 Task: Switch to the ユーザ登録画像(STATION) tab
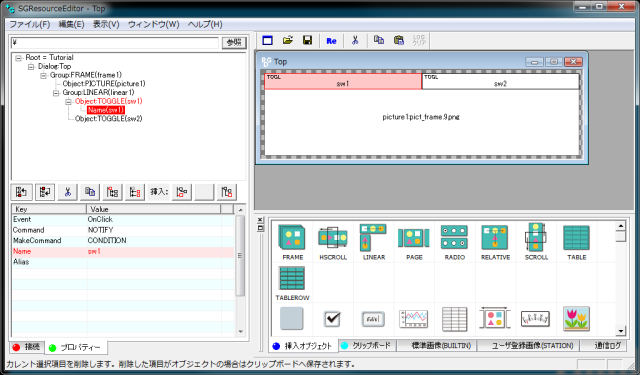coord(528,346)
